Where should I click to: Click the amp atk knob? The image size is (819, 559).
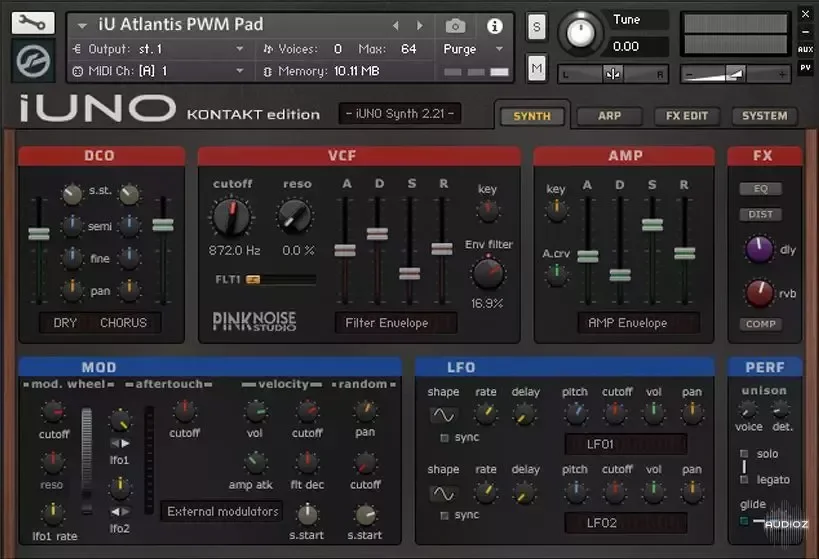point(255,462)
